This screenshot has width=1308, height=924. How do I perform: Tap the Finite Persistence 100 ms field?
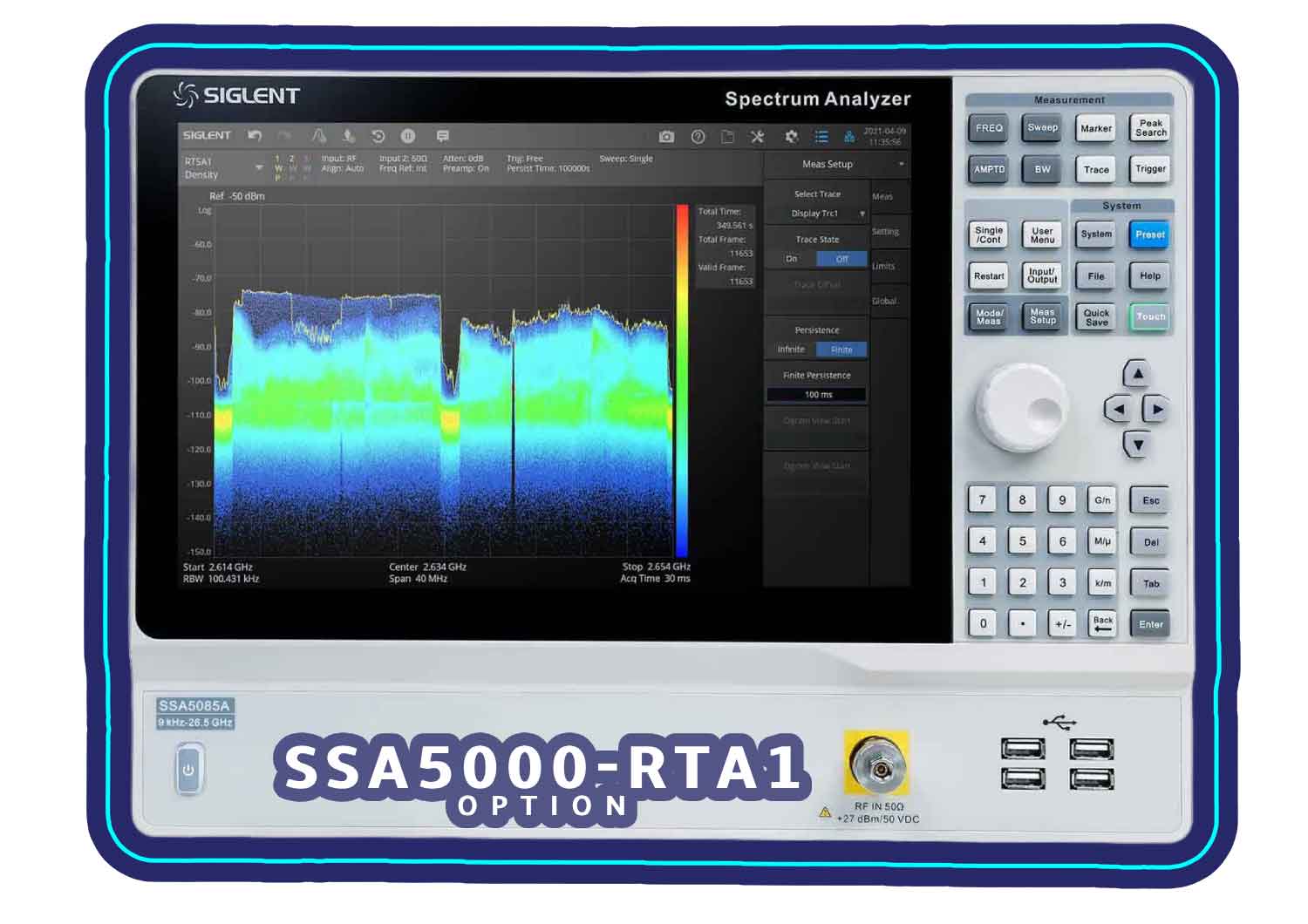click(817, 395)
